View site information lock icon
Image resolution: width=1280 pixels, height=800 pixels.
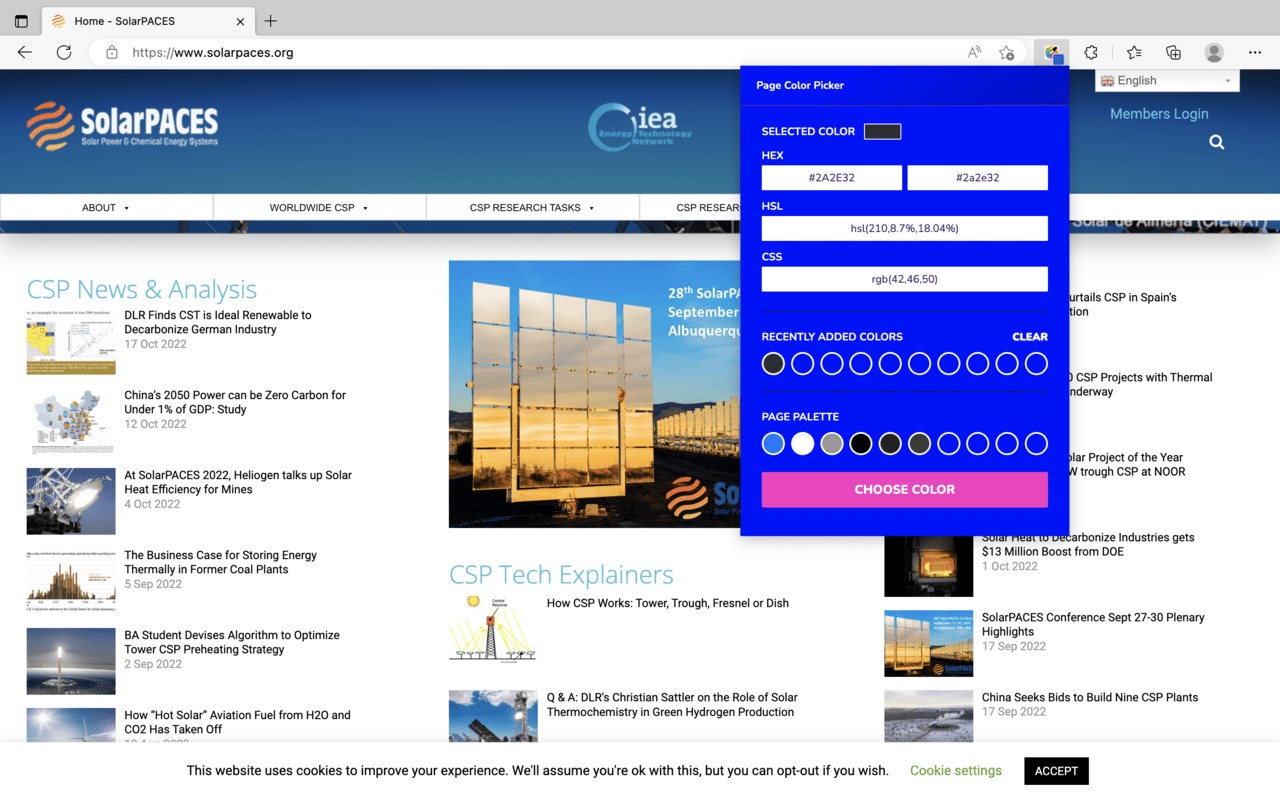click(112, 52)
